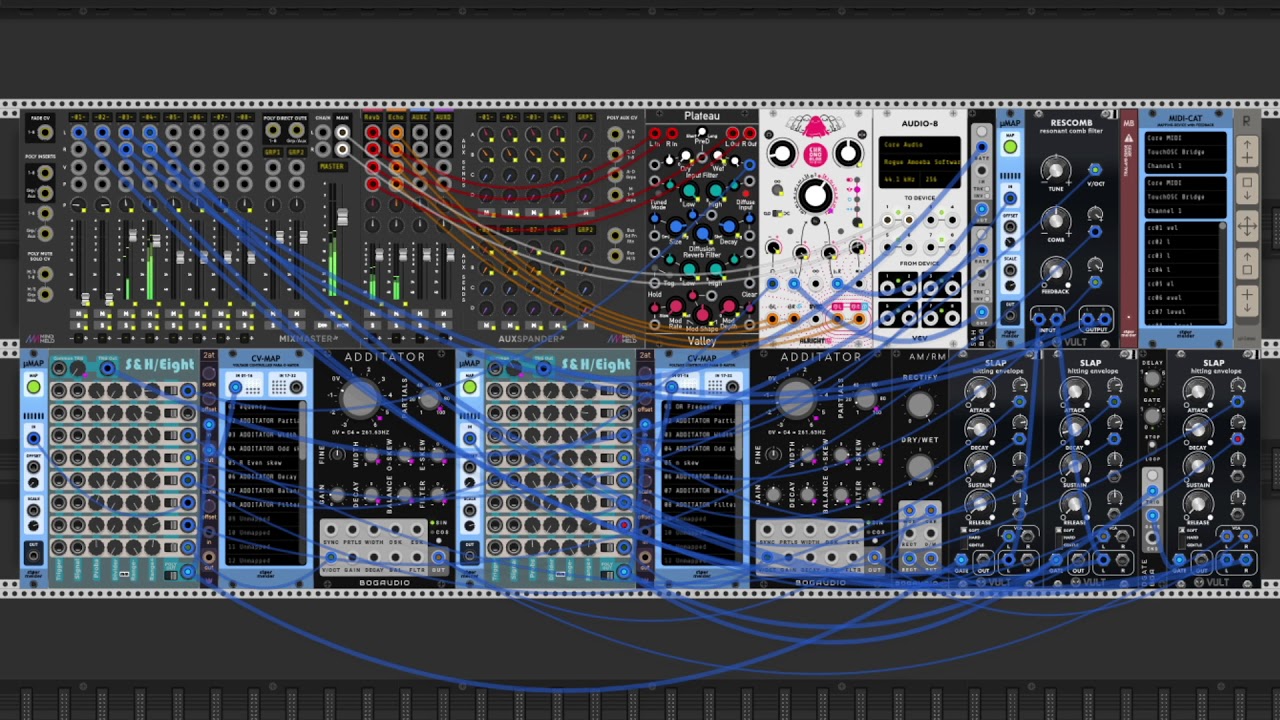Click the FADE CV jack on MixMaster

point(44,133)
